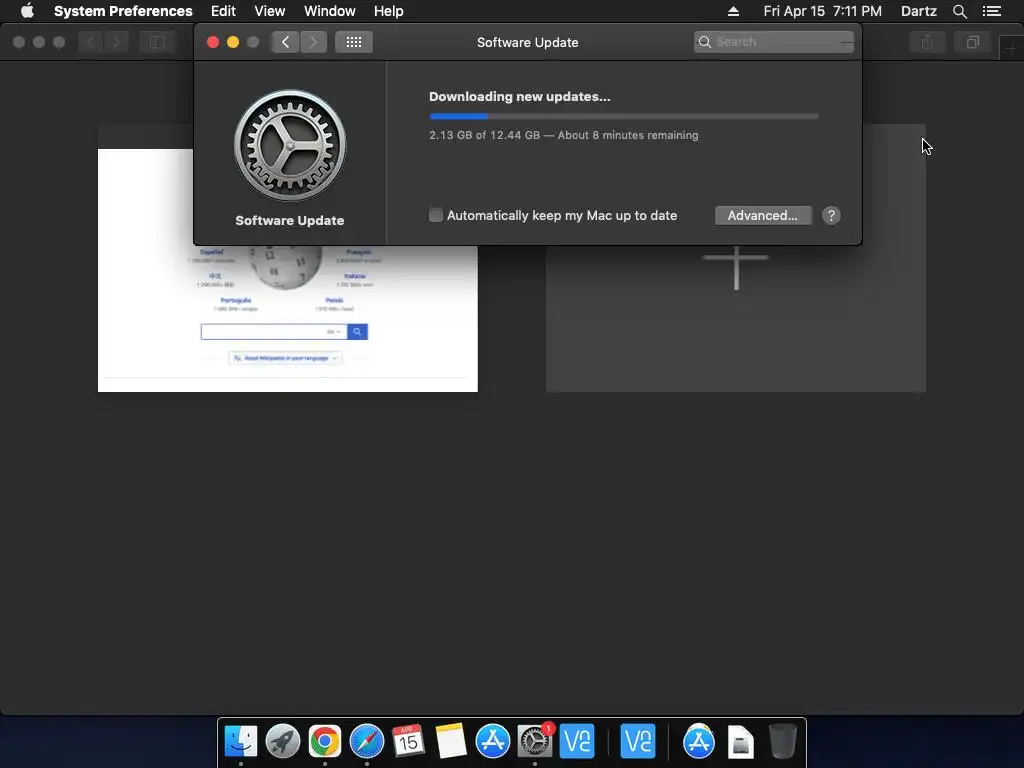Image resolution: width=1024 pixels, height=768 pixels.
Task: Go forward in System Preferences
Action: coord(313,42)
